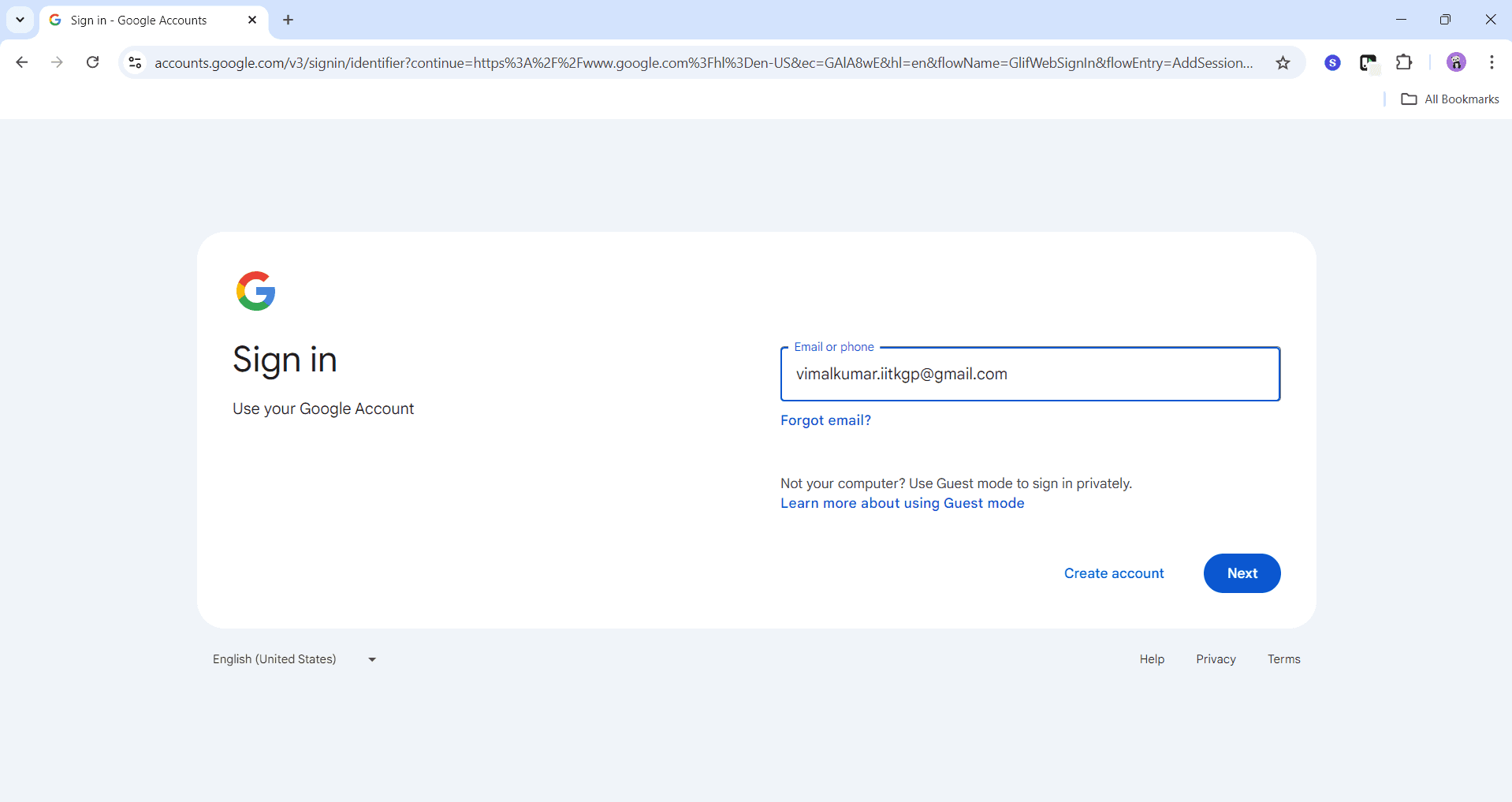Open site information settings in the address bar
Viewport: 1512px width, 802px height.
134,62
